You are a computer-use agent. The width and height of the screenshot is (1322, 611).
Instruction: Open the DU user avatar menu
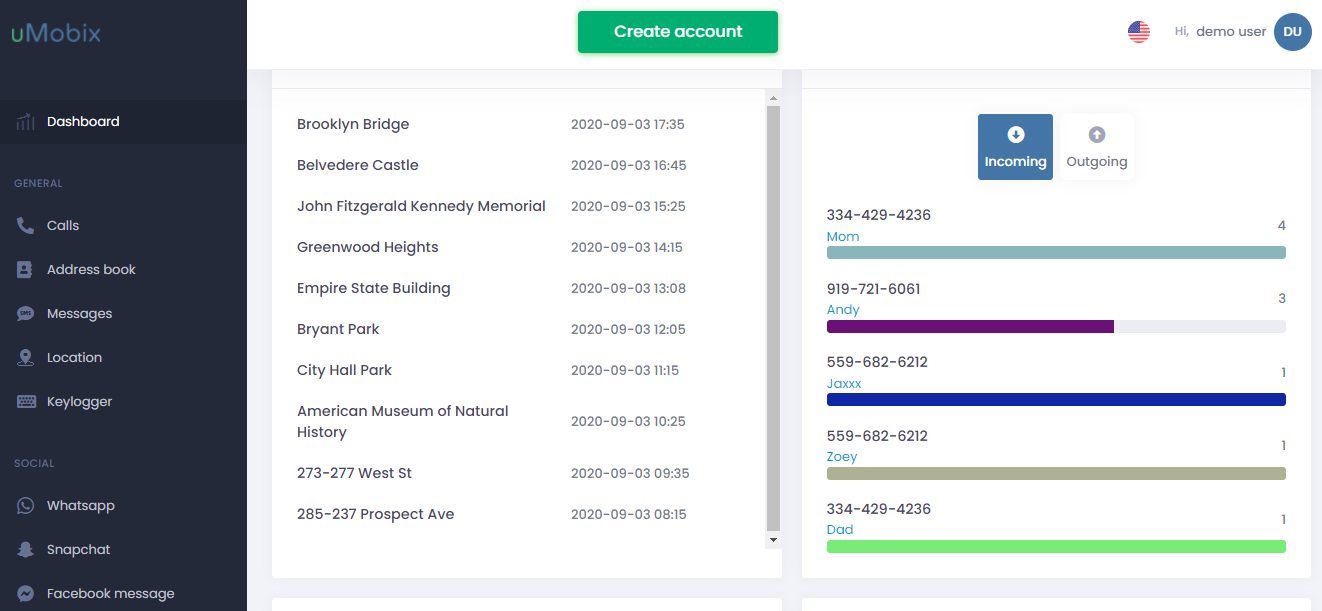[1292, 32]
